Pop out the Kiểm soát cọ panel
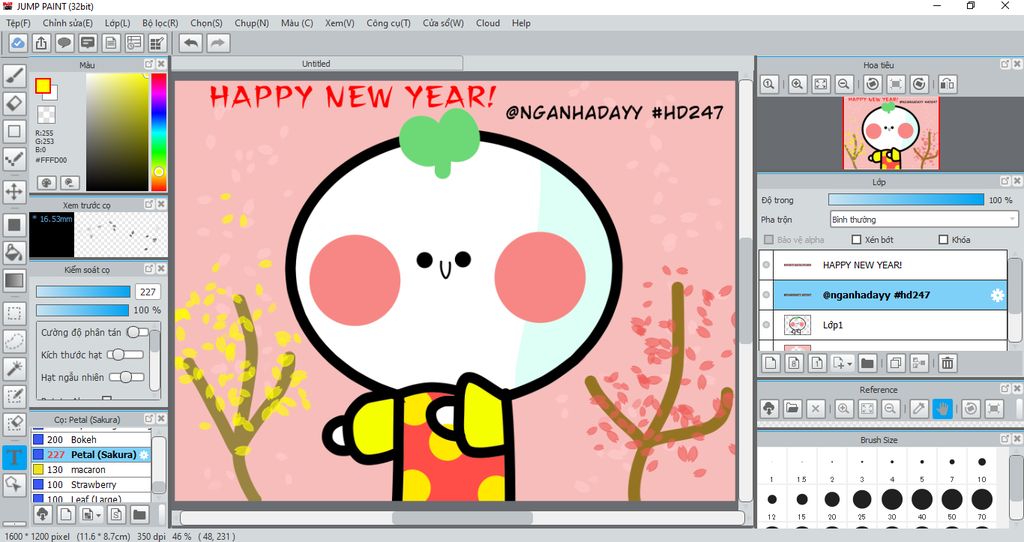 [x=149, y=268]
